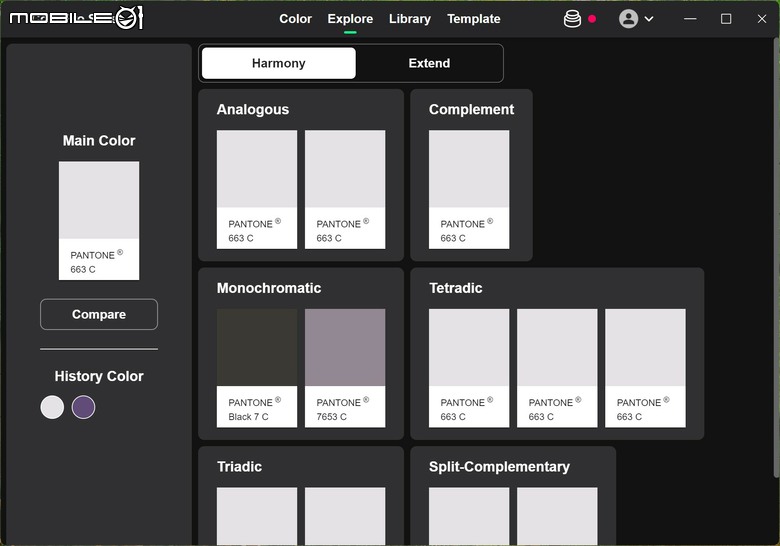This screenshot has width=780, height=546.
Task: Switch to the Explore tab
Action: [350, 19]
